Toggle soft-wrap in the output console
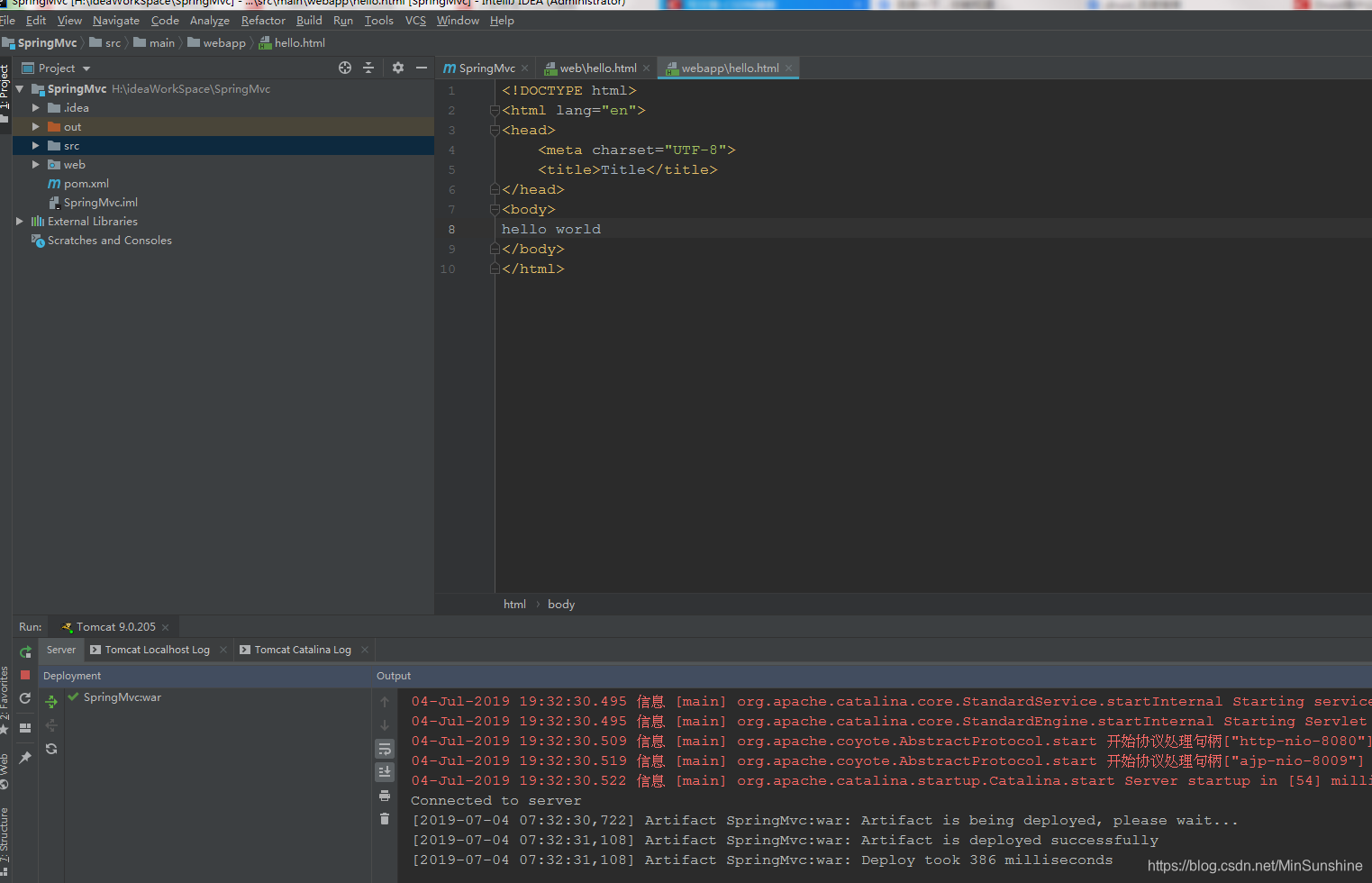The width and height of the screenshot is (1372, 883). point(385,749)
